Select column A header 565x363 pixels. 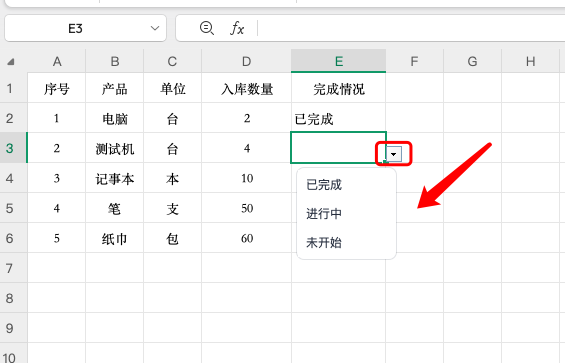[x=57, y=61]
